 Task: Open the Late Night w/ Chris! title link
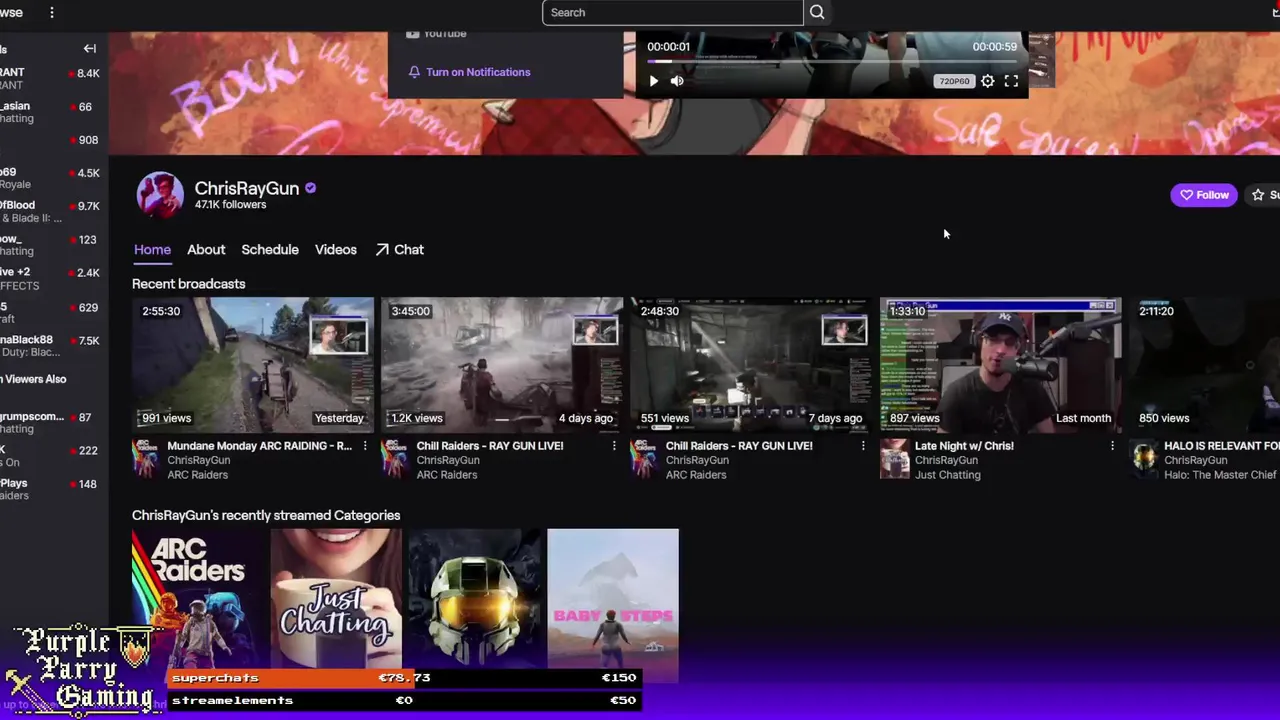(964, 446)
